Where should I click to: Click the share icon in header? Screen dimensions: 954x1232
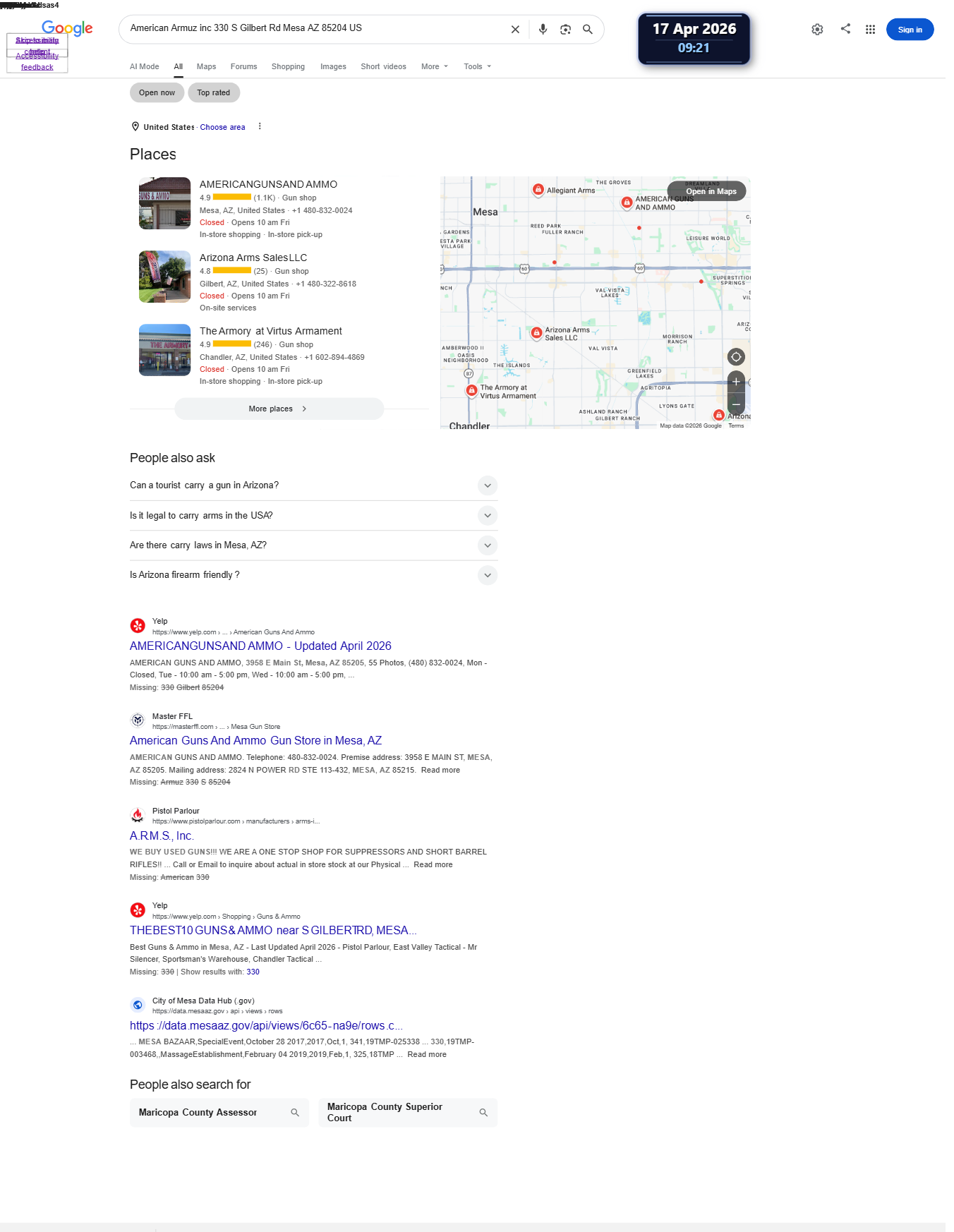pos(845,29)
